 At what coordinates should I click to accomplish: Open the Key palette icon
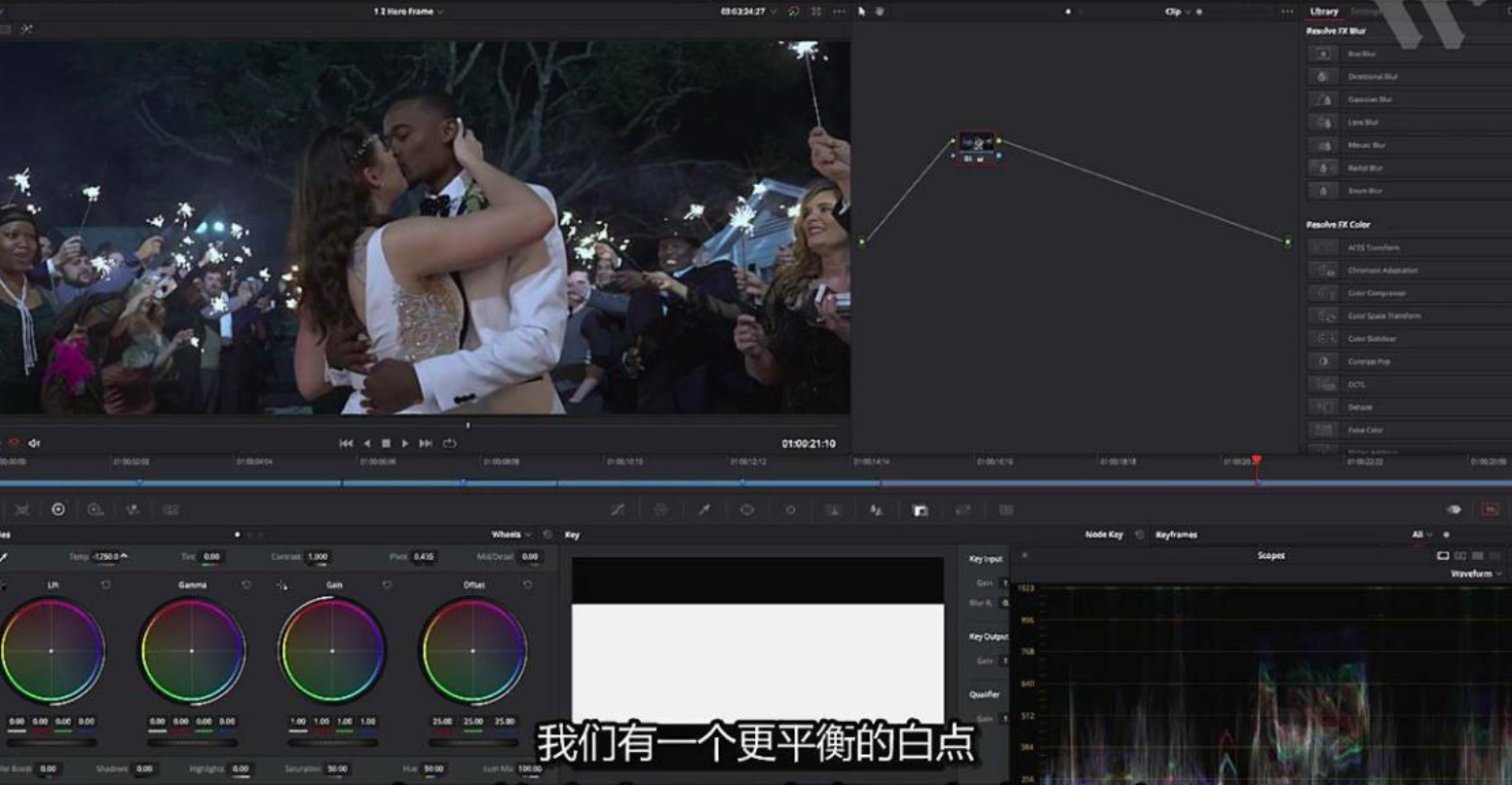(920, 509)
